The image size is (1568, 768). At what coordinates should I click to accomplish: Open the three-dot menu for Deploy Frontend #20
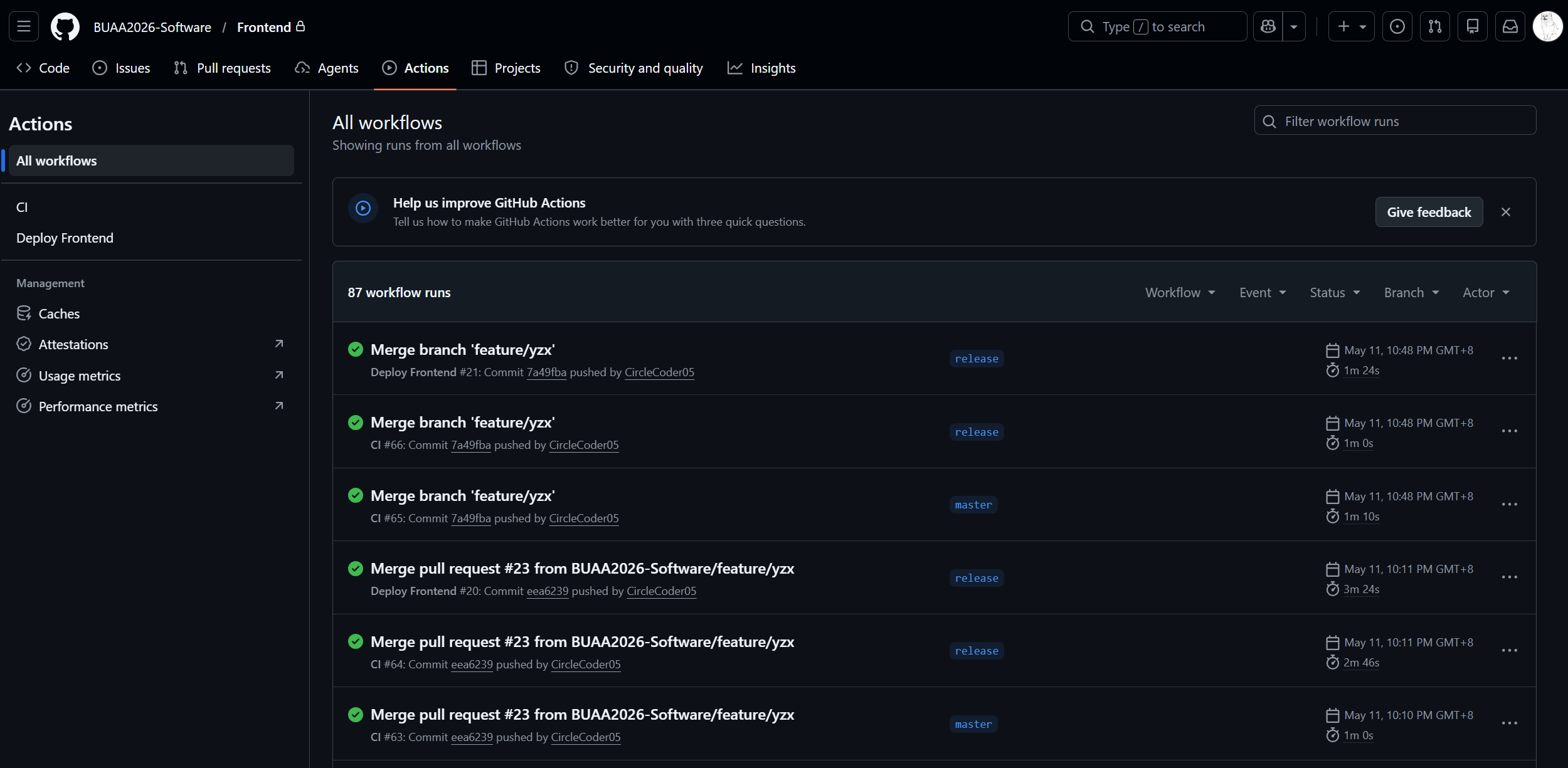pos(1510,577)
